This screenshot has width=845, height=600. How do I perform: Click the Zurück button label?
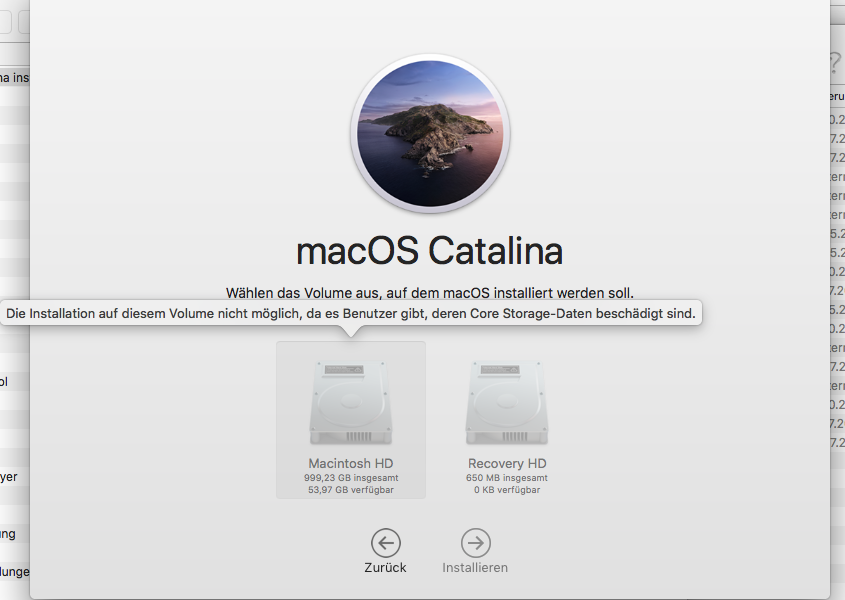[x=385, y=568]
